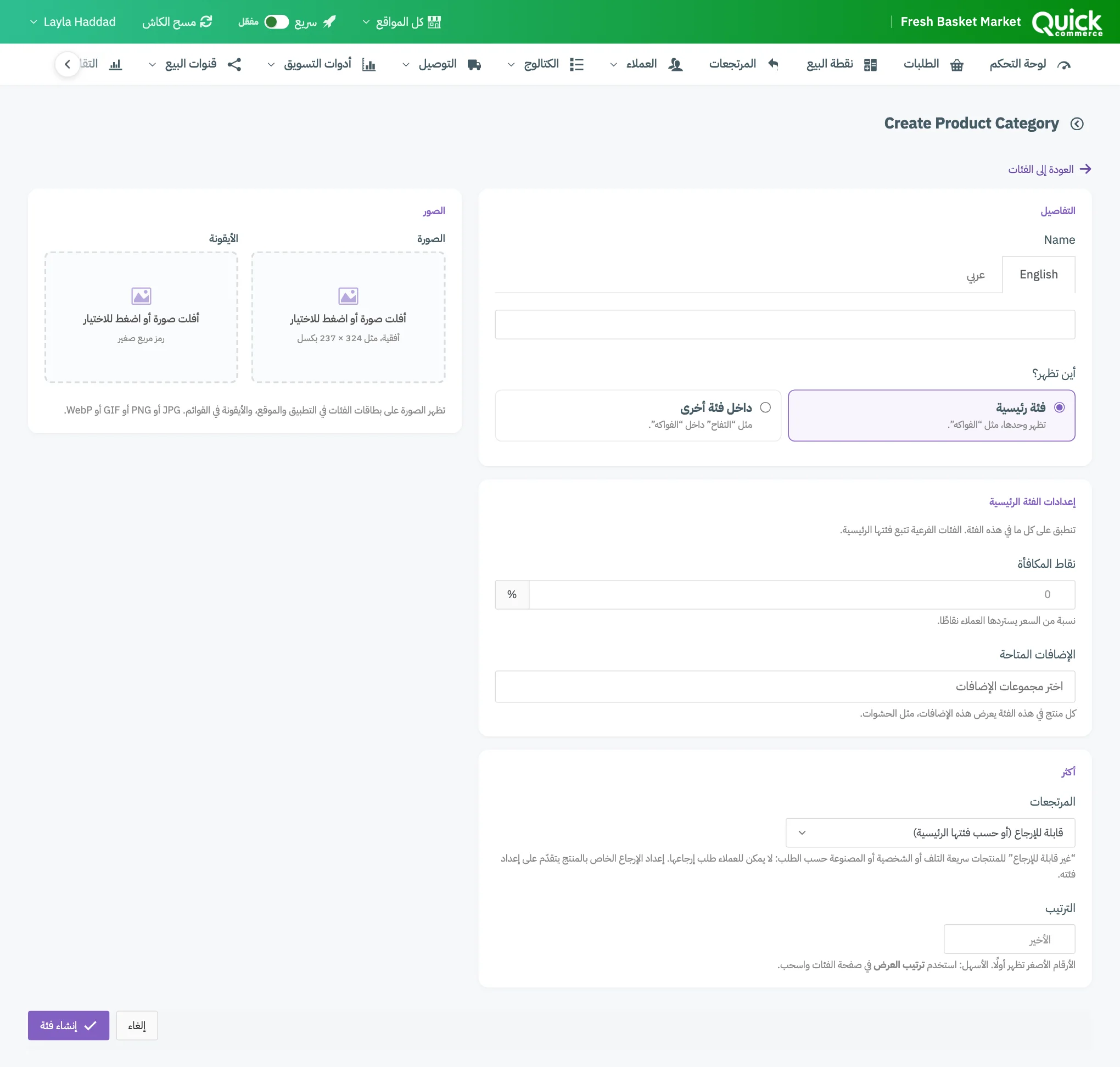
Task: Click the marketing tools chart icon
Action: tap(368, 65)
